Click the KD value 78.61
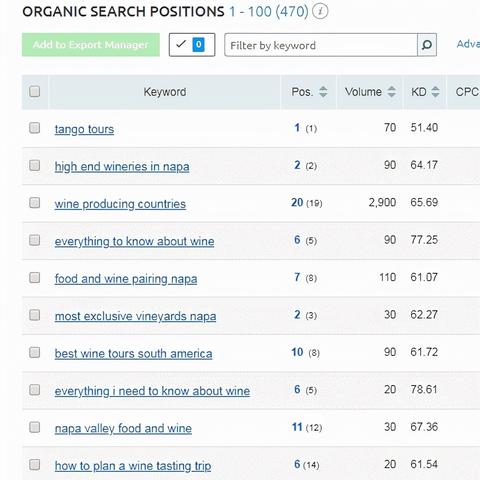480x480 pixels. (424, 389)
